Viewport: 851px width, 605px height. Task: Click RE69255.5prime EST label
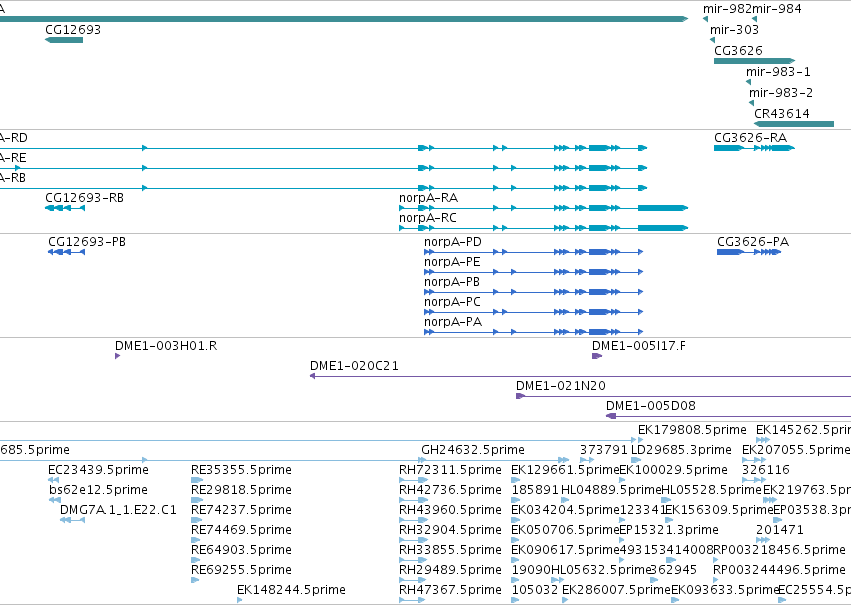pos(241,570)
